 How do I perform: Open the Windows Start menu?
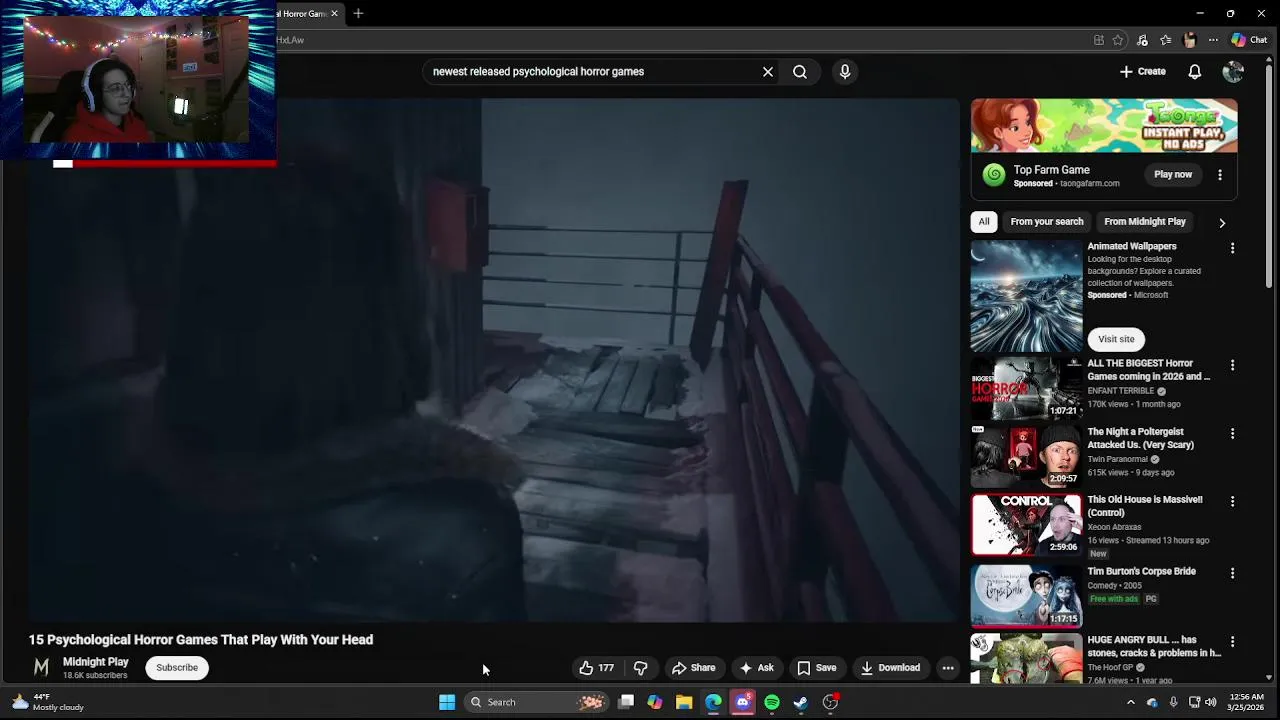pyautogui.click(x=447, y=702)
